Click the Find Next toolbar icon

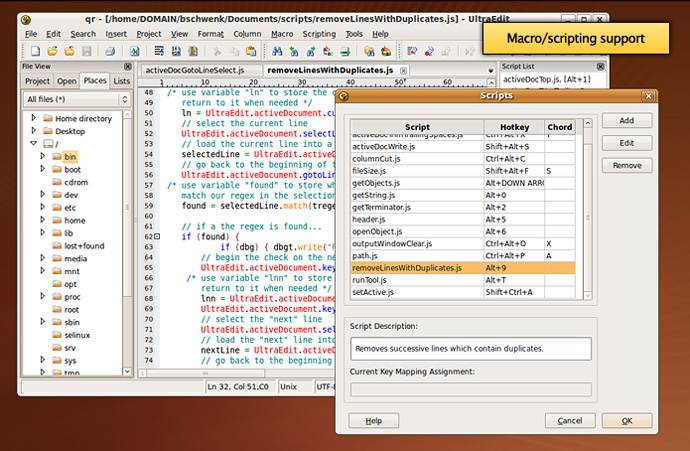click(x=311, y=51)
